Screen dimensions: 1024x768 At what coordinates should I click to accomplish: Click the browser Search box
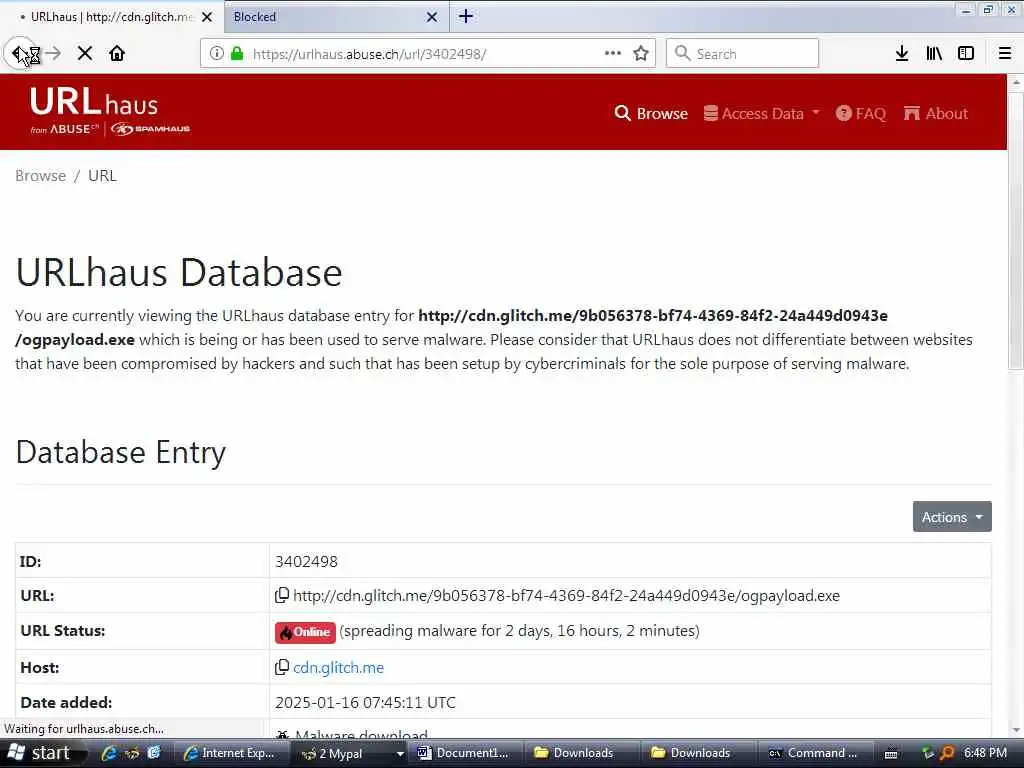coord(742,54)
